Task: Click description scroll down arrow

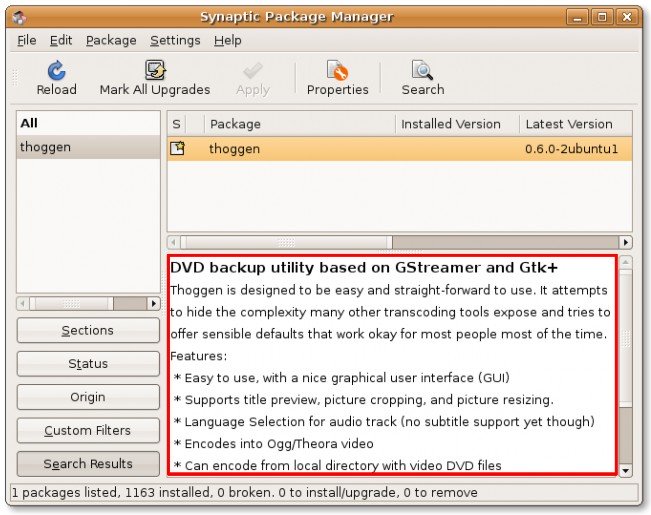Action: (x=625, y=471)
